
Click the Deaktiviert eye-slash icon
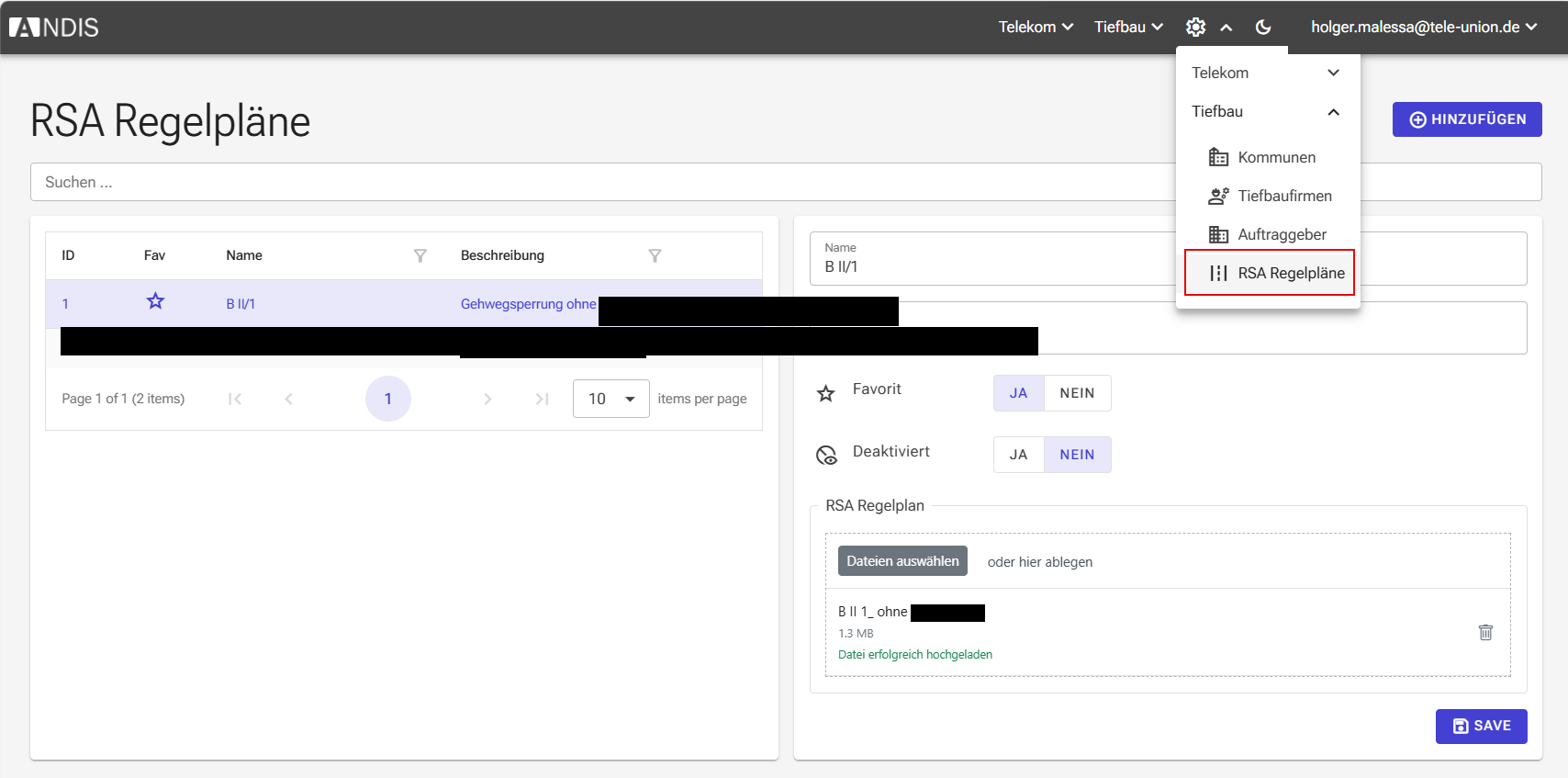click(826, 455)
